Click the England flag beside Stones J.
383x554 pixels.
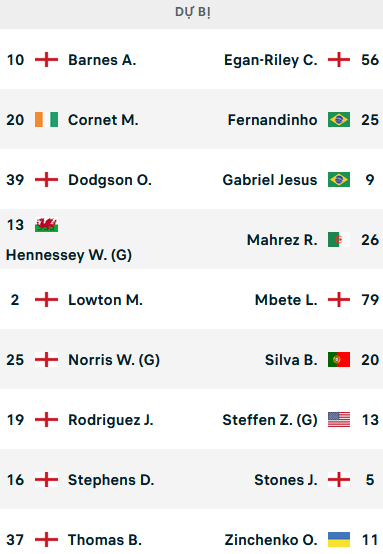tap(339, 480)
